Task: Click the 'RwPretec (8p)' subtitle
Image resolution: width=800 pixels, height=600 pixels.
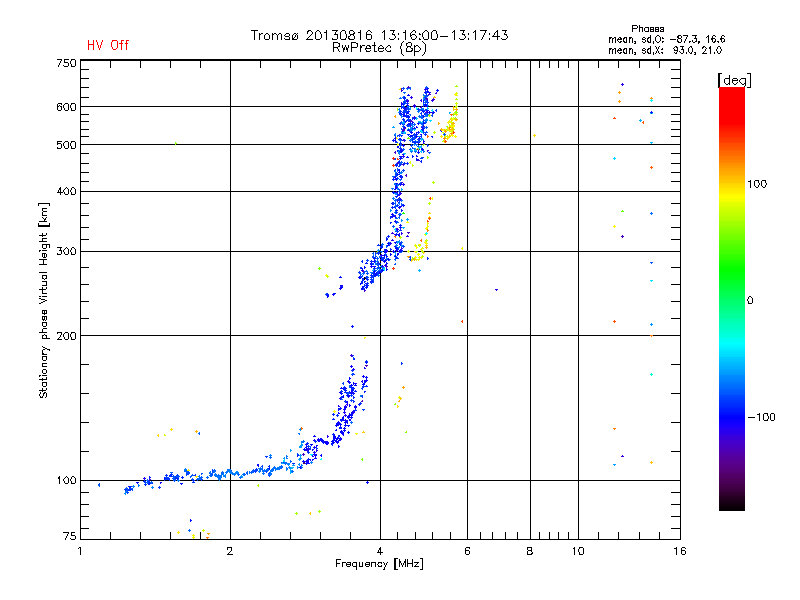Action: 379,48
